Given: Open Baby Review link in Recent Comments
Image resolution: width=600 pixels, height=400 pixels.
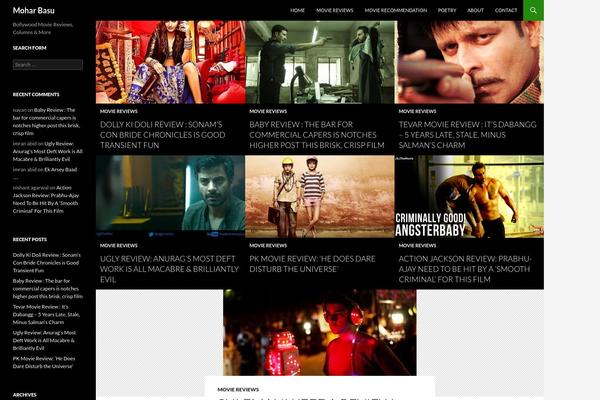Looking at the screenshot, I should pyautogui.click(x=47, y=122).
